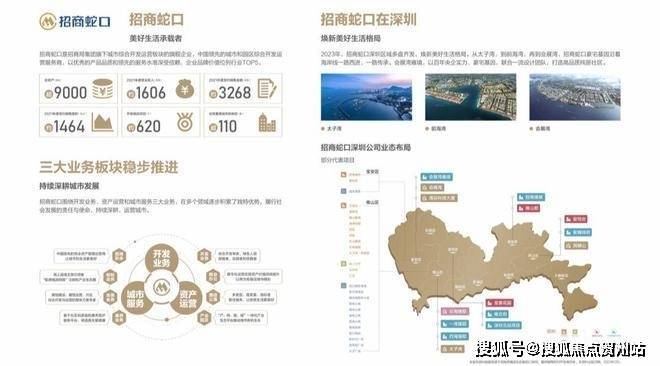Open the 前海湾 aerial photo
660x366 pixels.
point(471,97)
